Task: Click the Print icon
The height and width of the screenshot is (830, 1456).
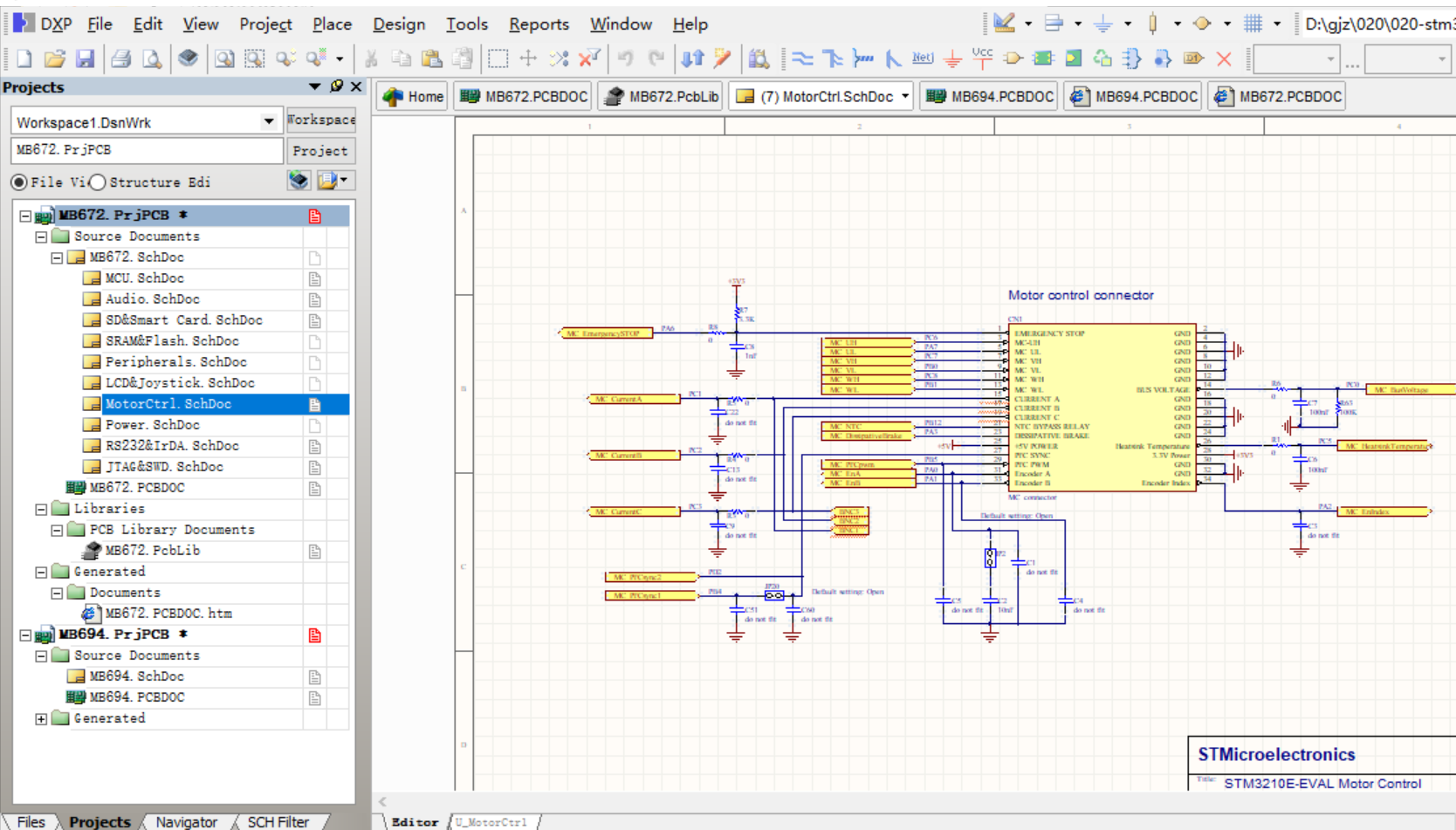Action: point(120,58)
